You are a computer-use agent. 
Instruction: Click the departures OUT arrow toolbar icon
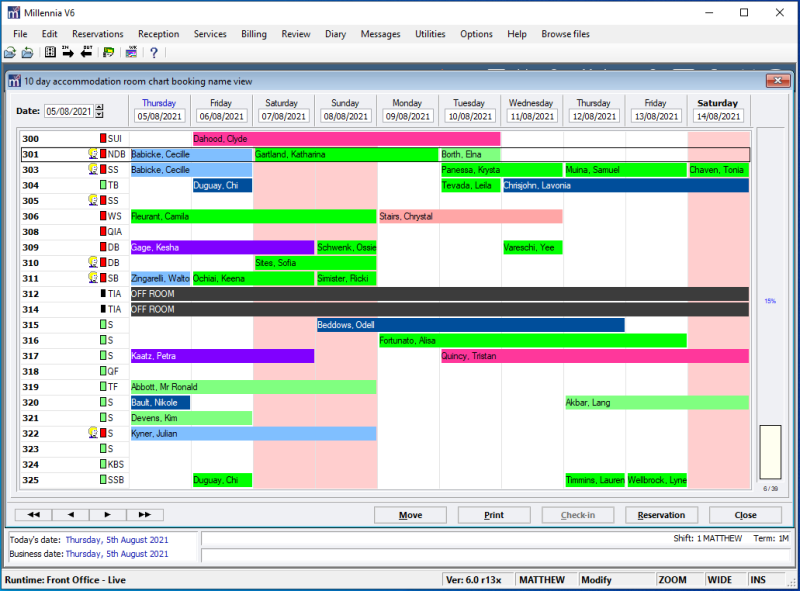click(86, 52)
